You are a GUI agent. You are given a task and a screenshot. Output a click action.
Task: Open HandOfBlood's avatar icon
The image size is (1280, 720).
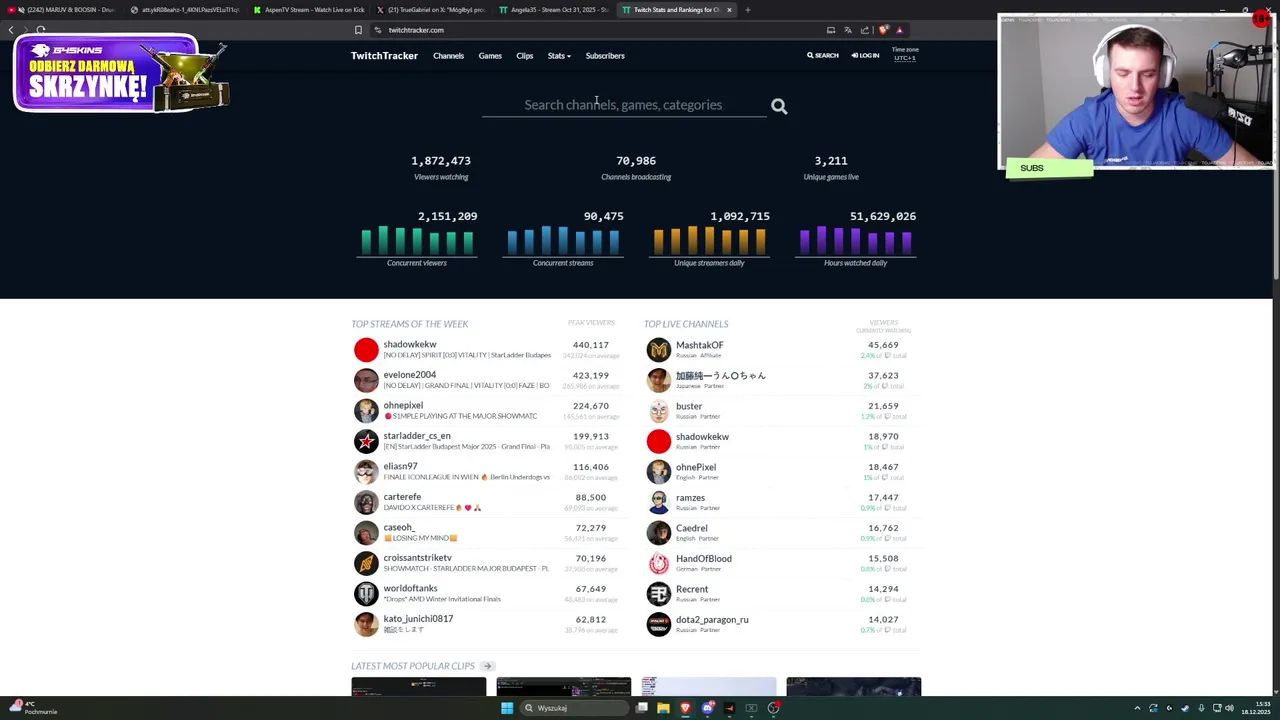658,563
